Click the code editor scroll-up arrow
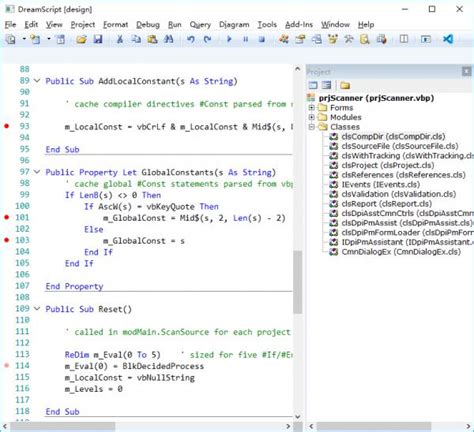This screenshot has height=432, width=474. (x=297, y=69)
